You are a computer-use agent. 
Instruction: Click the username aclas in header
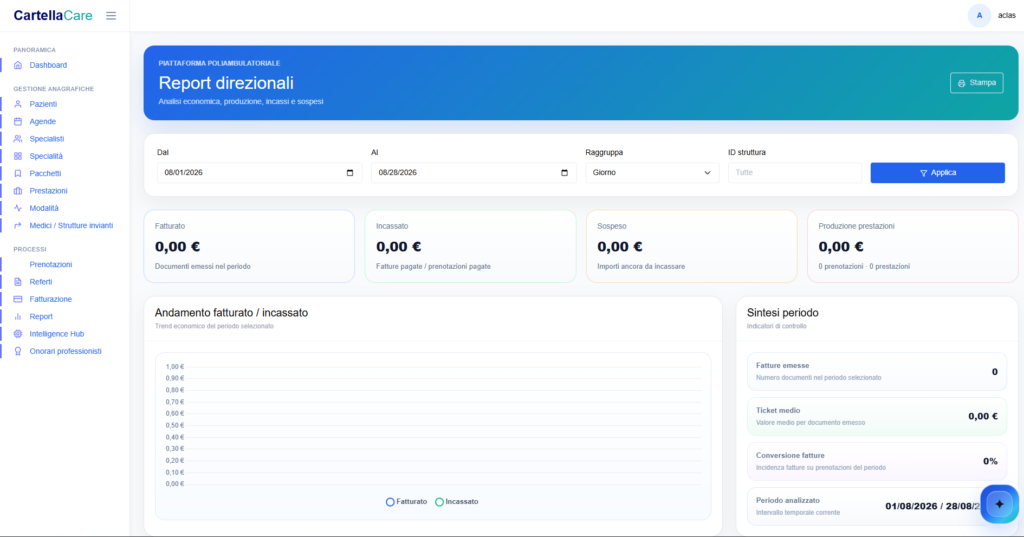[x=1006, y=16]
